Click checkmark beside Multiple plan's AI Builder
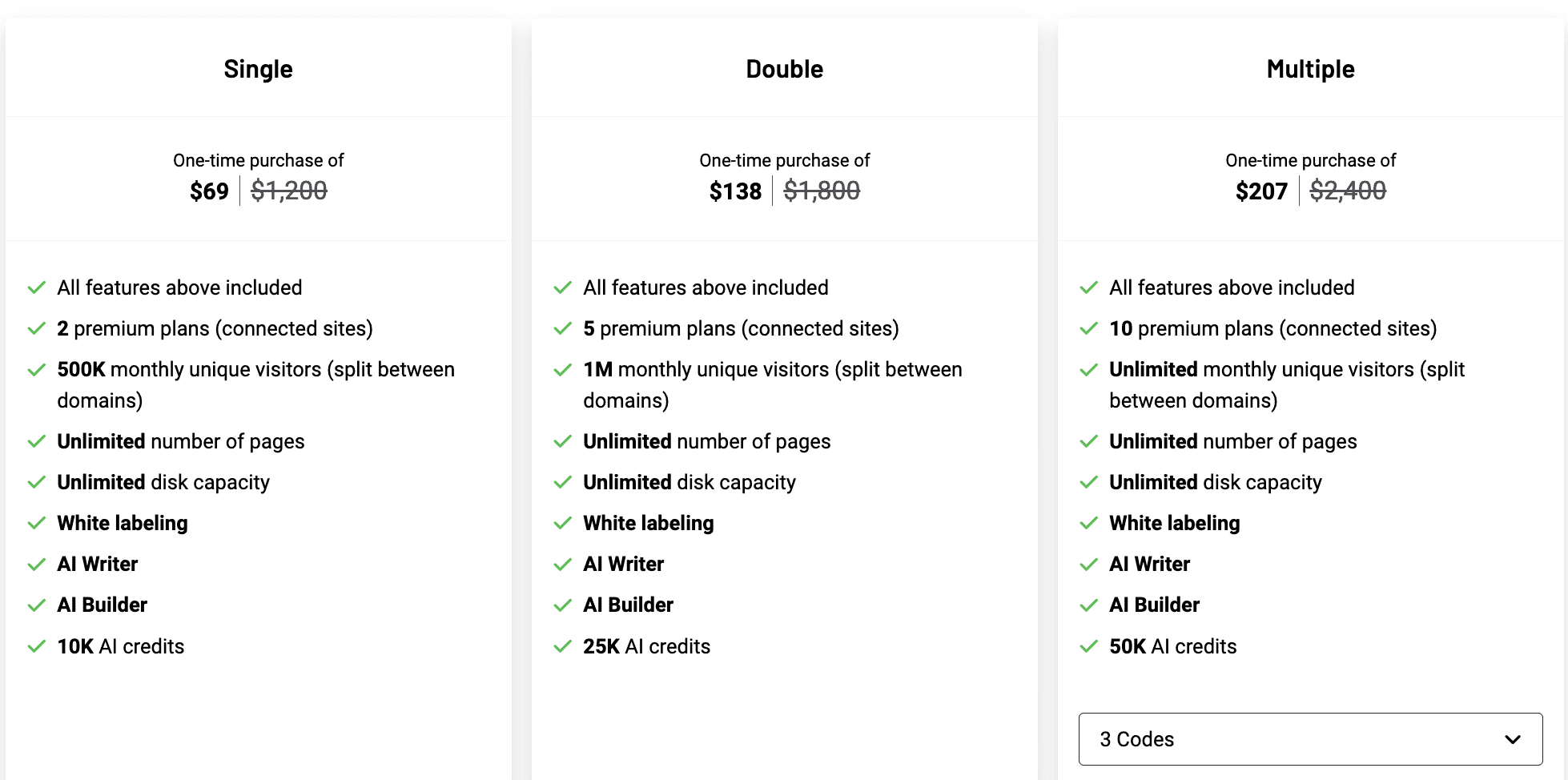The width and height of the screenshot is (1568, 780). point(1089,605)
